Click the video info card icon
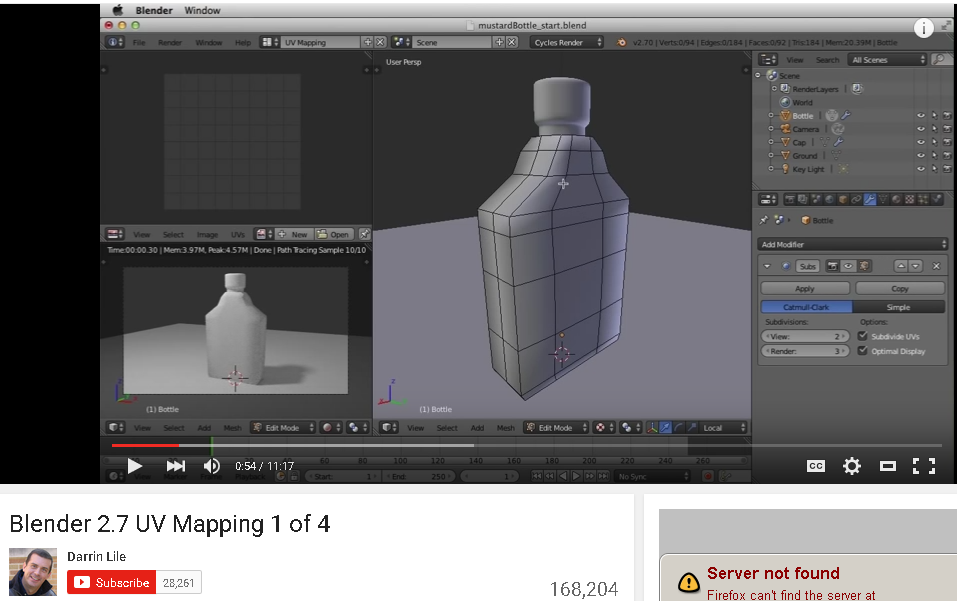 (x=923, y=27)
